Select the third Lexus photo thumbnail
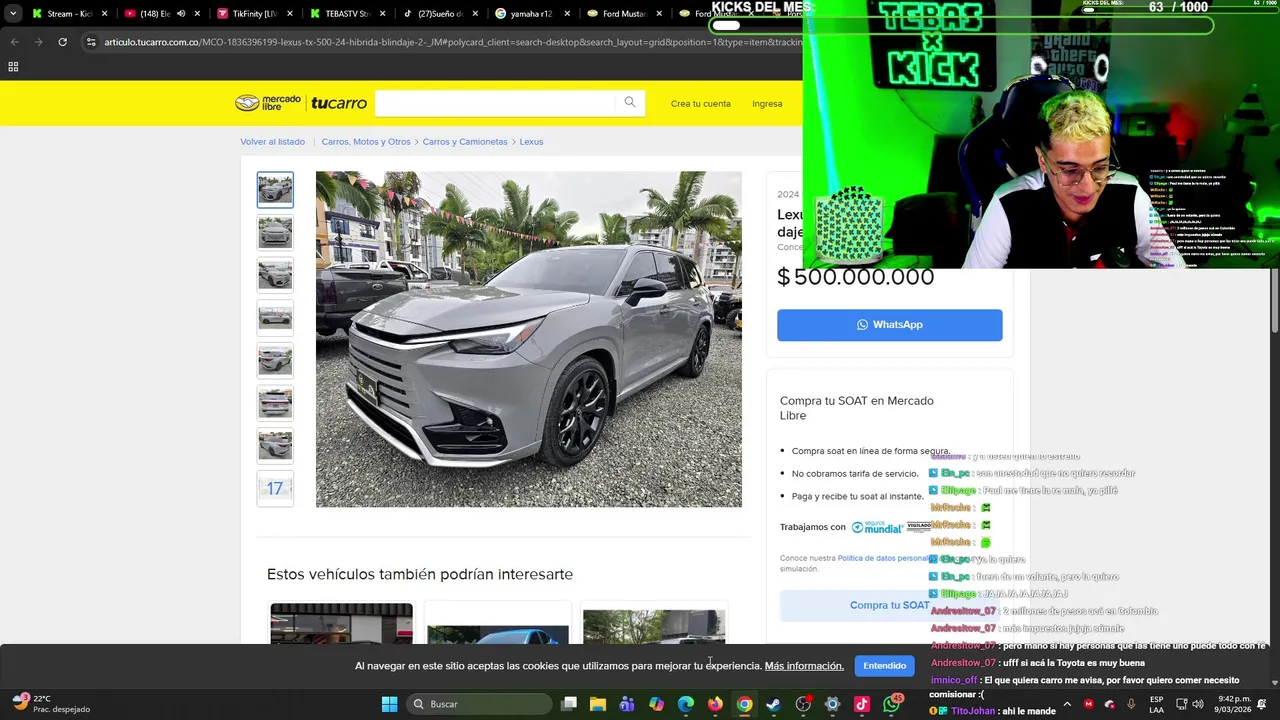The height and width of the screenshot is (720, 1280). [x=275, y=275]
